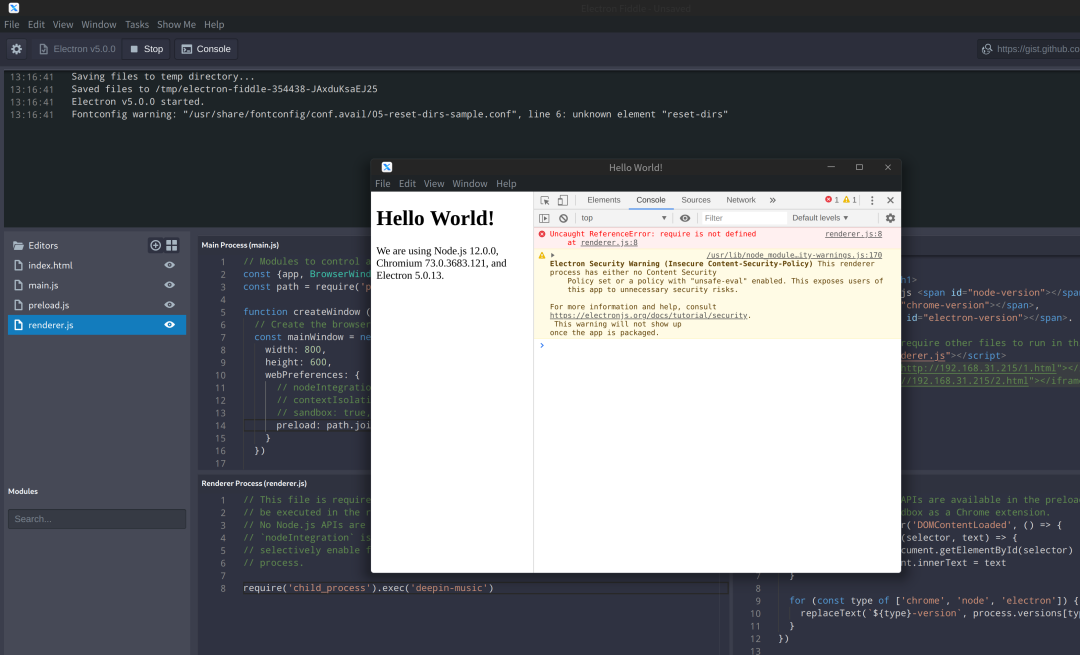Open the JavaScript context 'top' dropdown

[622, 218]
